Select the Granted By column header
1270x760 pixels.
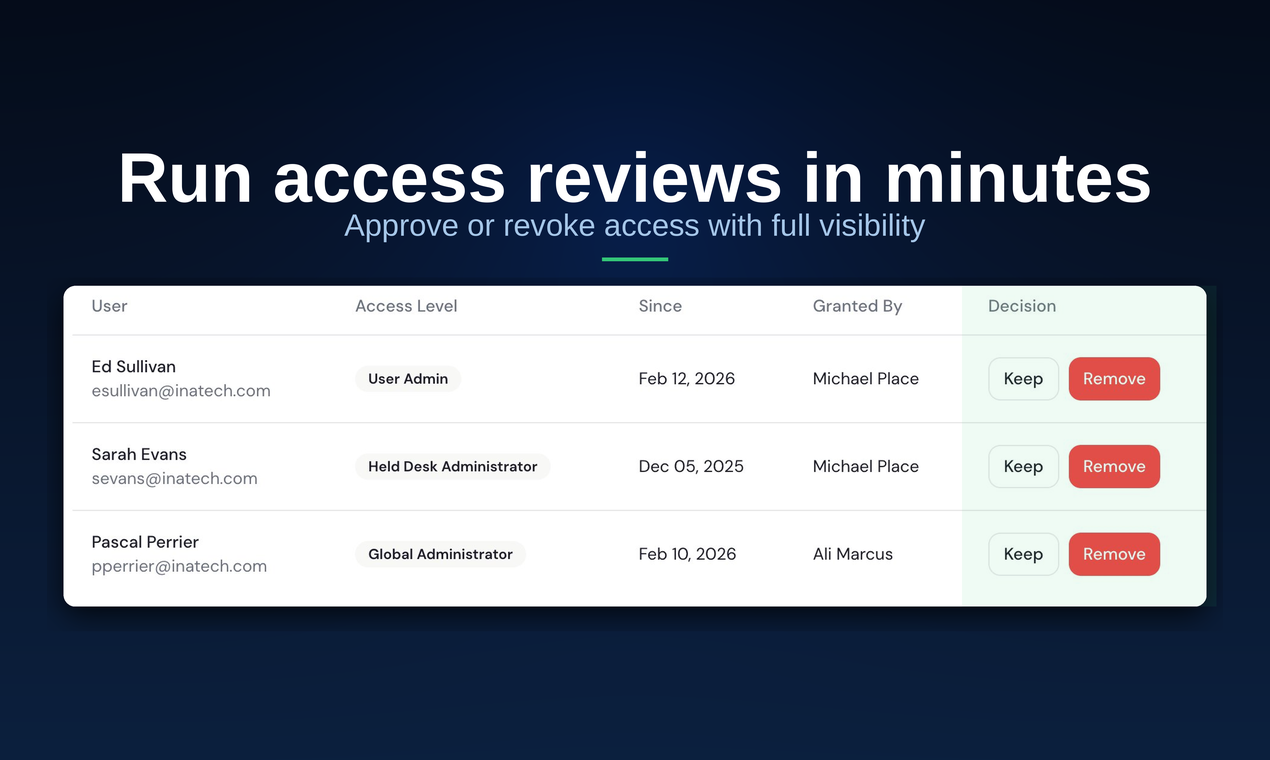point(857,306)
